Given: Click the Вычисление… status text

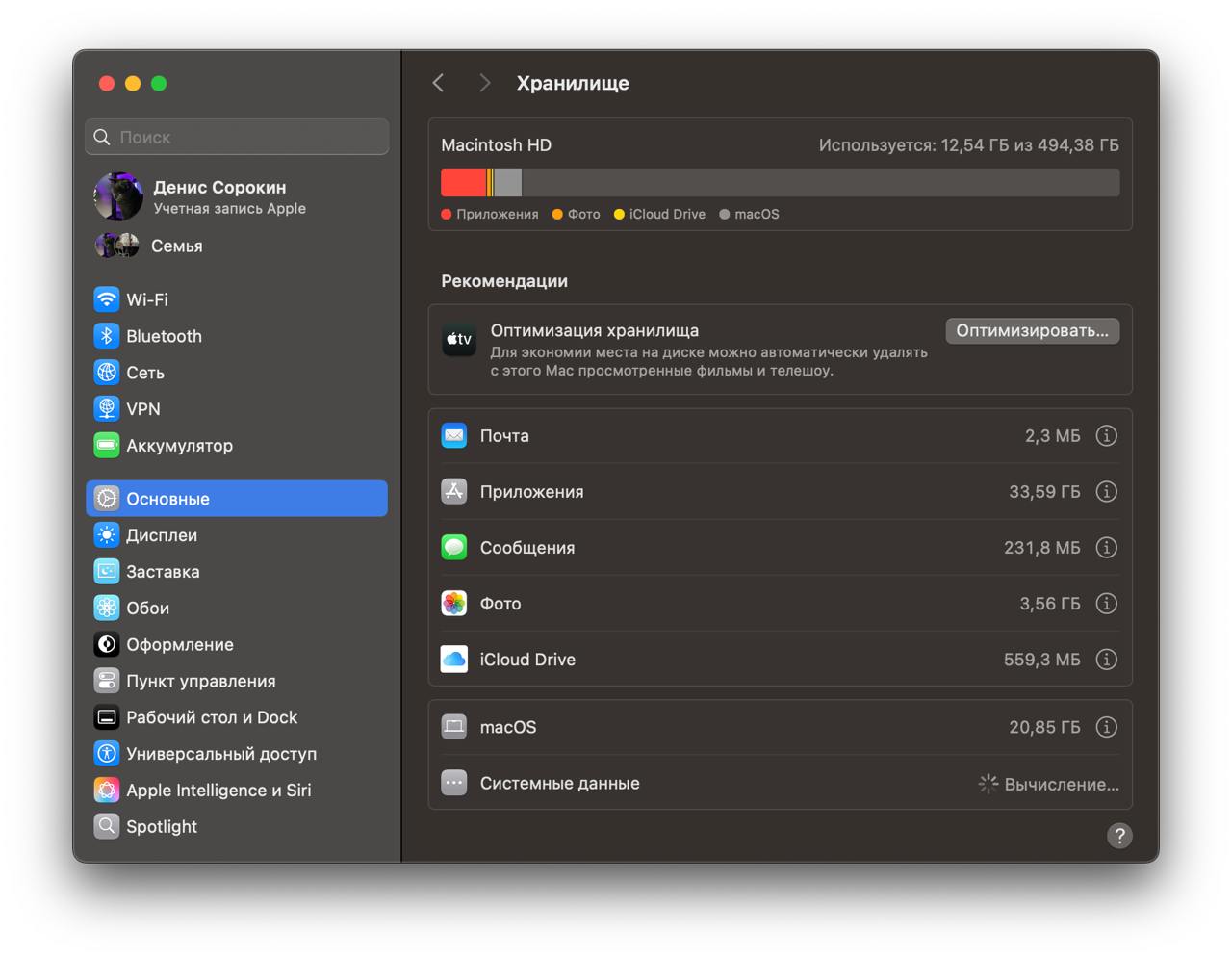Looking at the screenshot, I should [1062, 785].
